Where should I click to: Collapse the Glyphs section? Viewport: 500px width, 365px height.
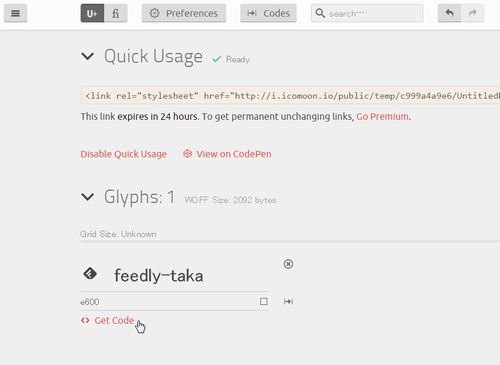point(88,197)
